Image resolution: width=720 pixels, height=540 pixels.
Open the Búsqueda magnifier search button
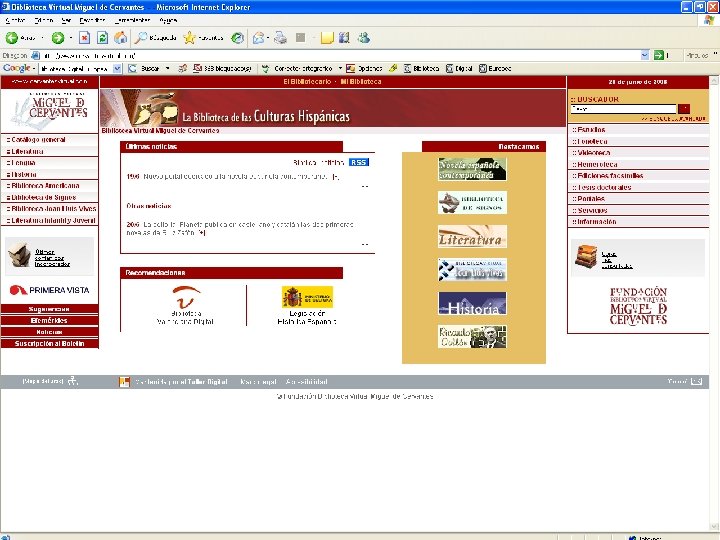pos(155,38)
